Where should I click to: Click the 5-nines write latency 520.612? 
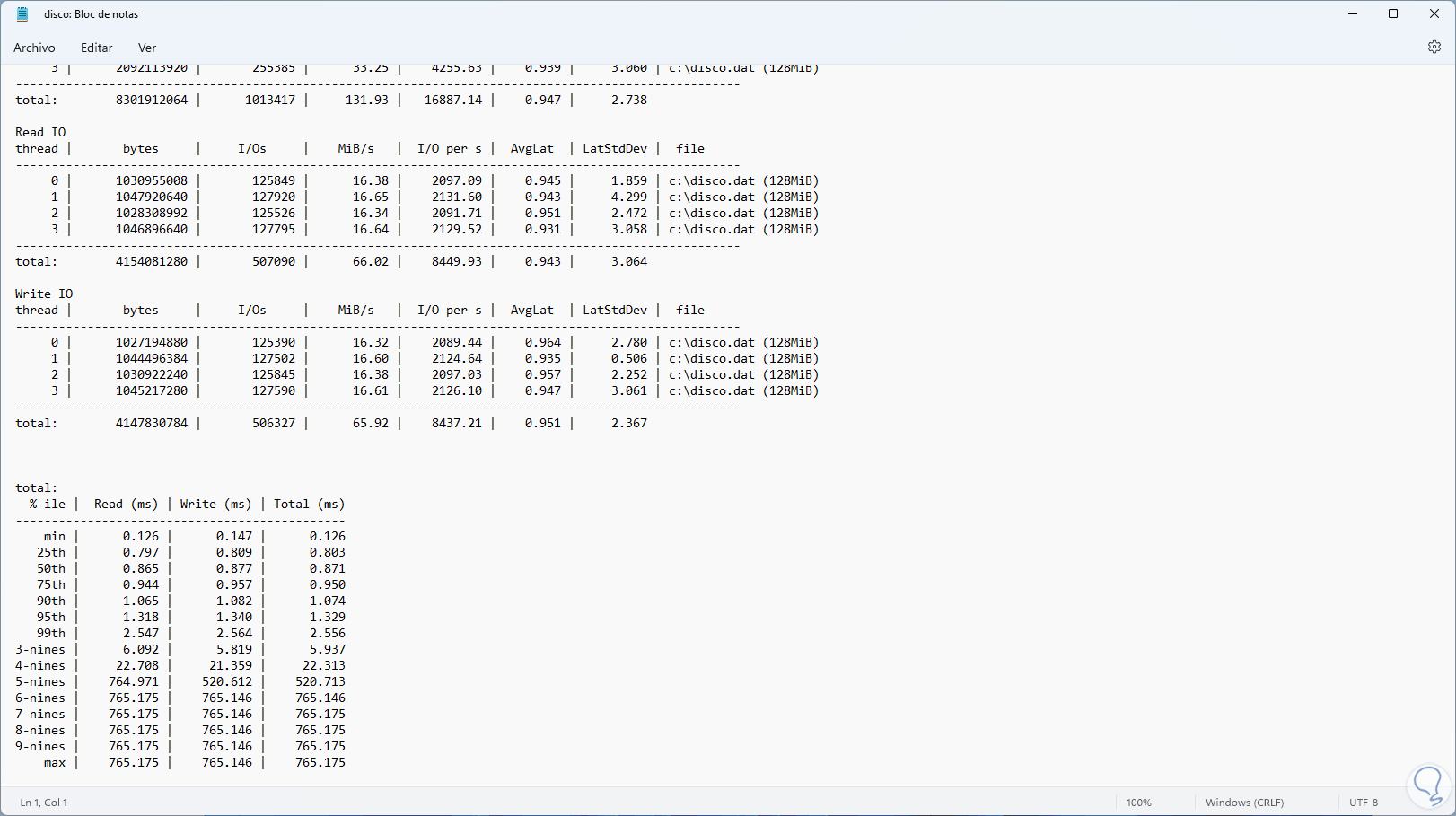point(227,681)
